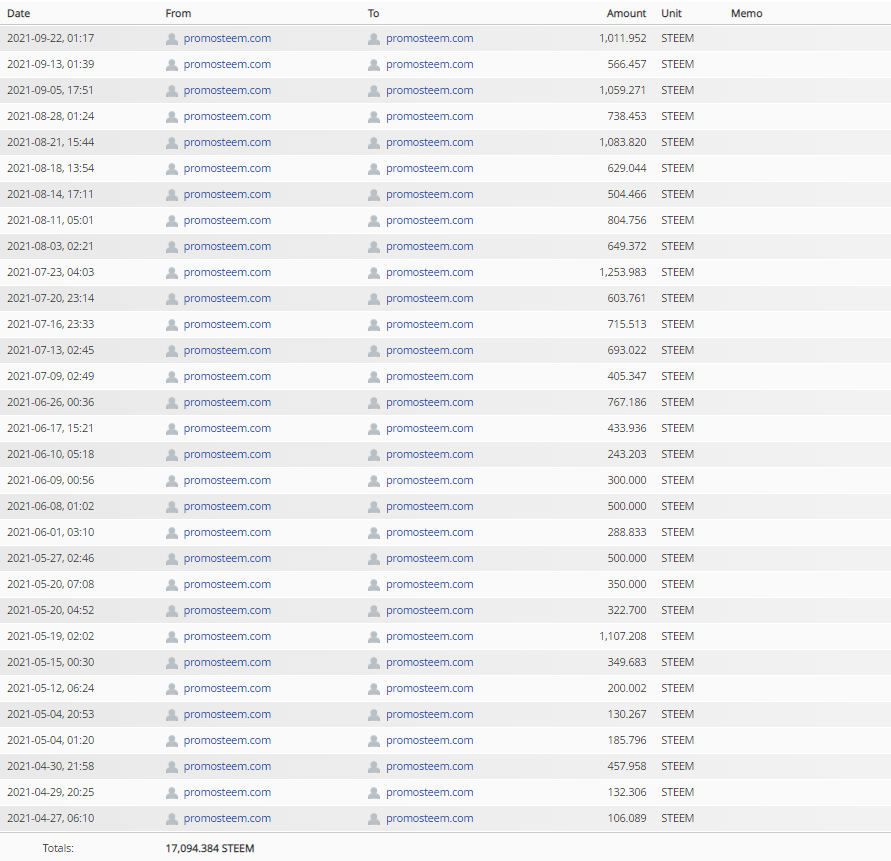
Task: Click From avatar icon on 2021-09-13 row
Action: (x=172, y=65)
